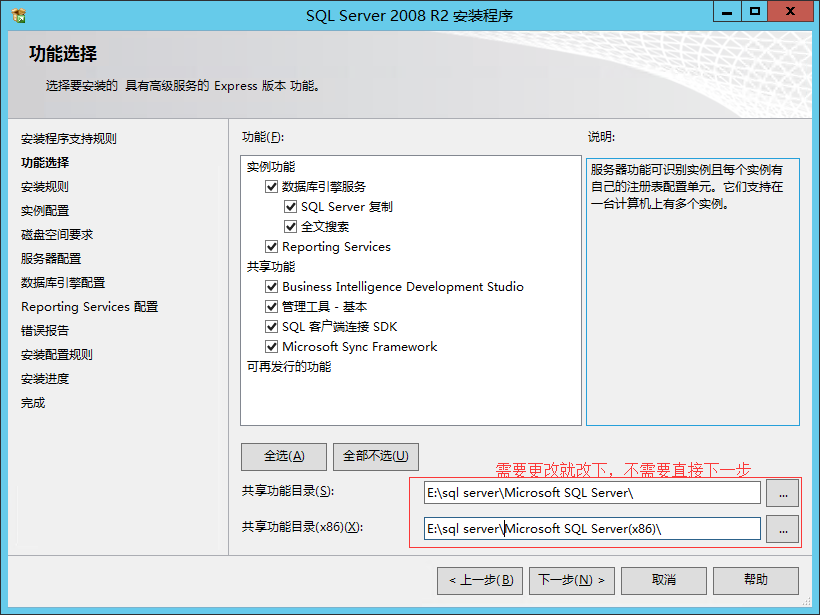The width and height of the screenshot is (820, 615).
Task: Click 安装进度 in the step list
Action: [45, 379]
